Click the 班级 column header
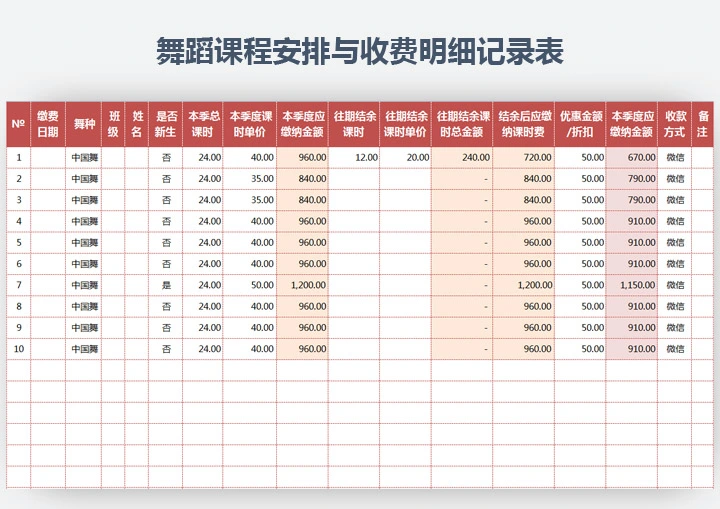Image resolution: width=720 pixels, height=509 pixels. pos(113,124)
